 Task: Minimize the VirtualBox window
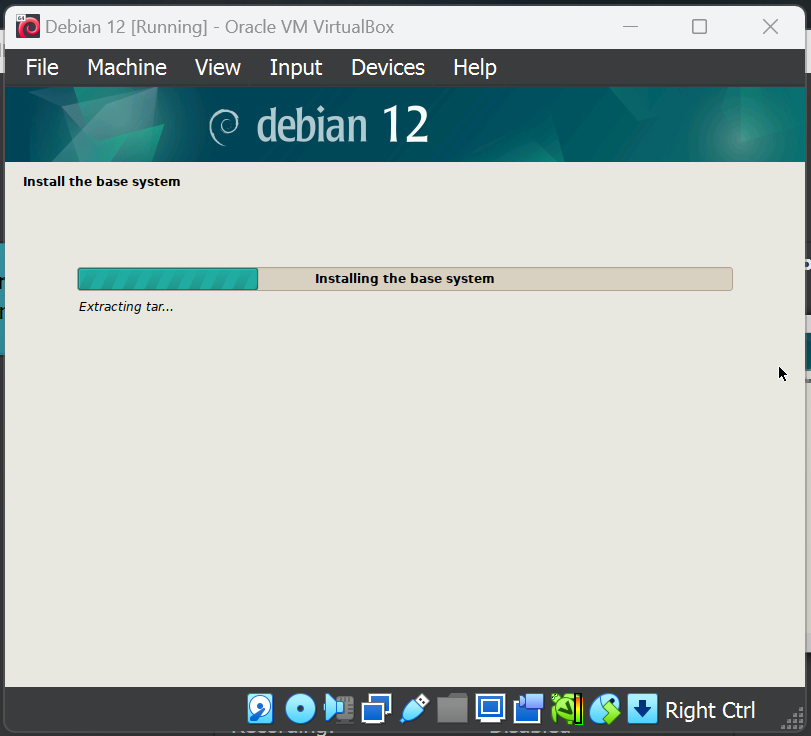tap(630, 26)
